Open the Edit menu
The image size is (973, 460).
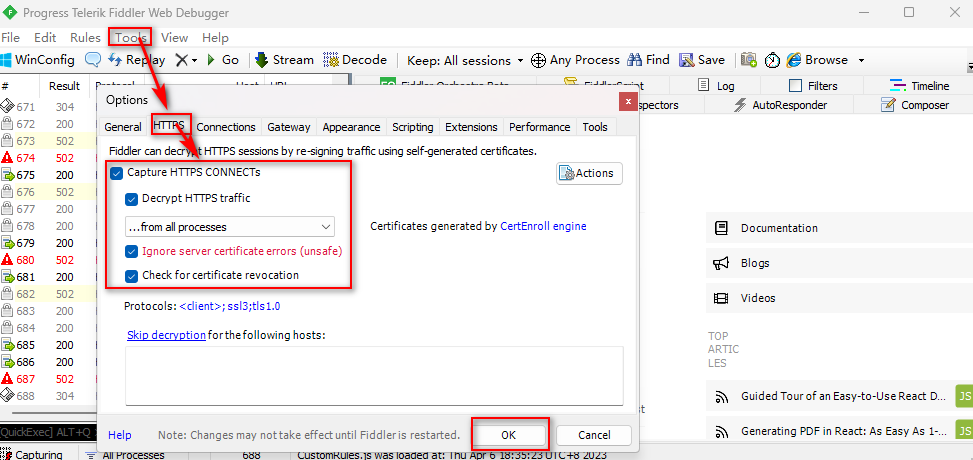pyautogui.click(x=45, y=38)
